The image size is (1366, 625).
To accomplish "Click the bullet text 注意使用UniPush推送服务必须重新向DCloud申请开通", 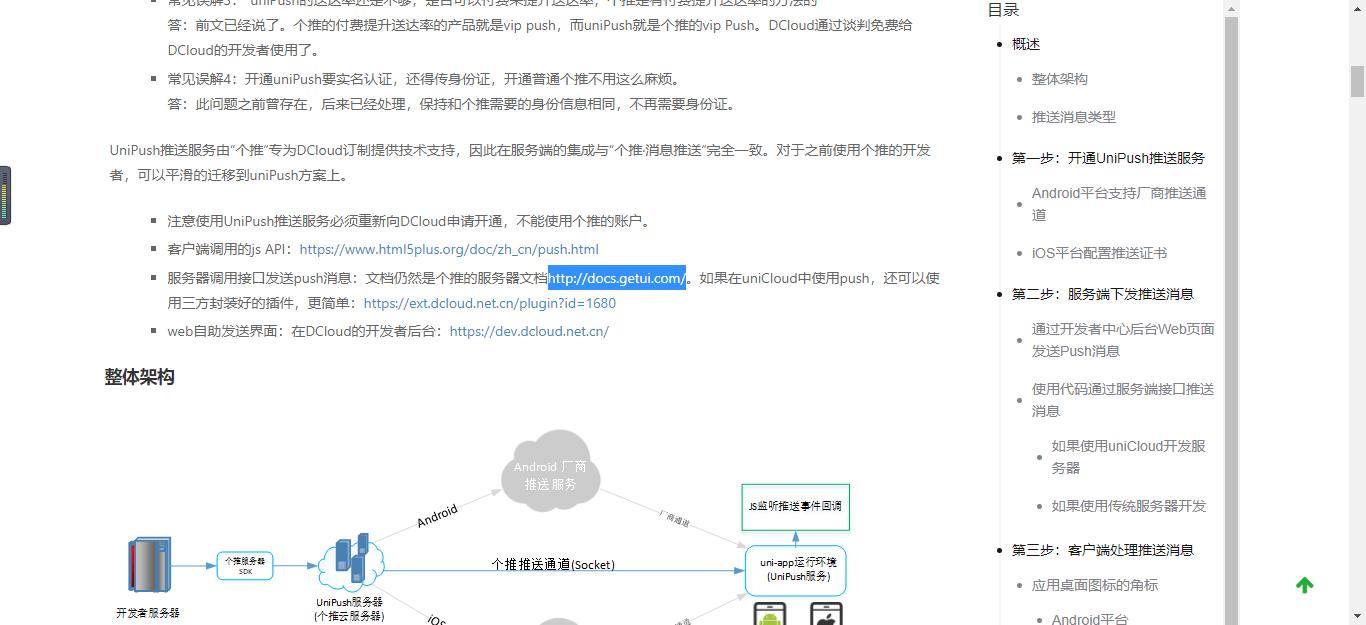I will tap(410, 221).
